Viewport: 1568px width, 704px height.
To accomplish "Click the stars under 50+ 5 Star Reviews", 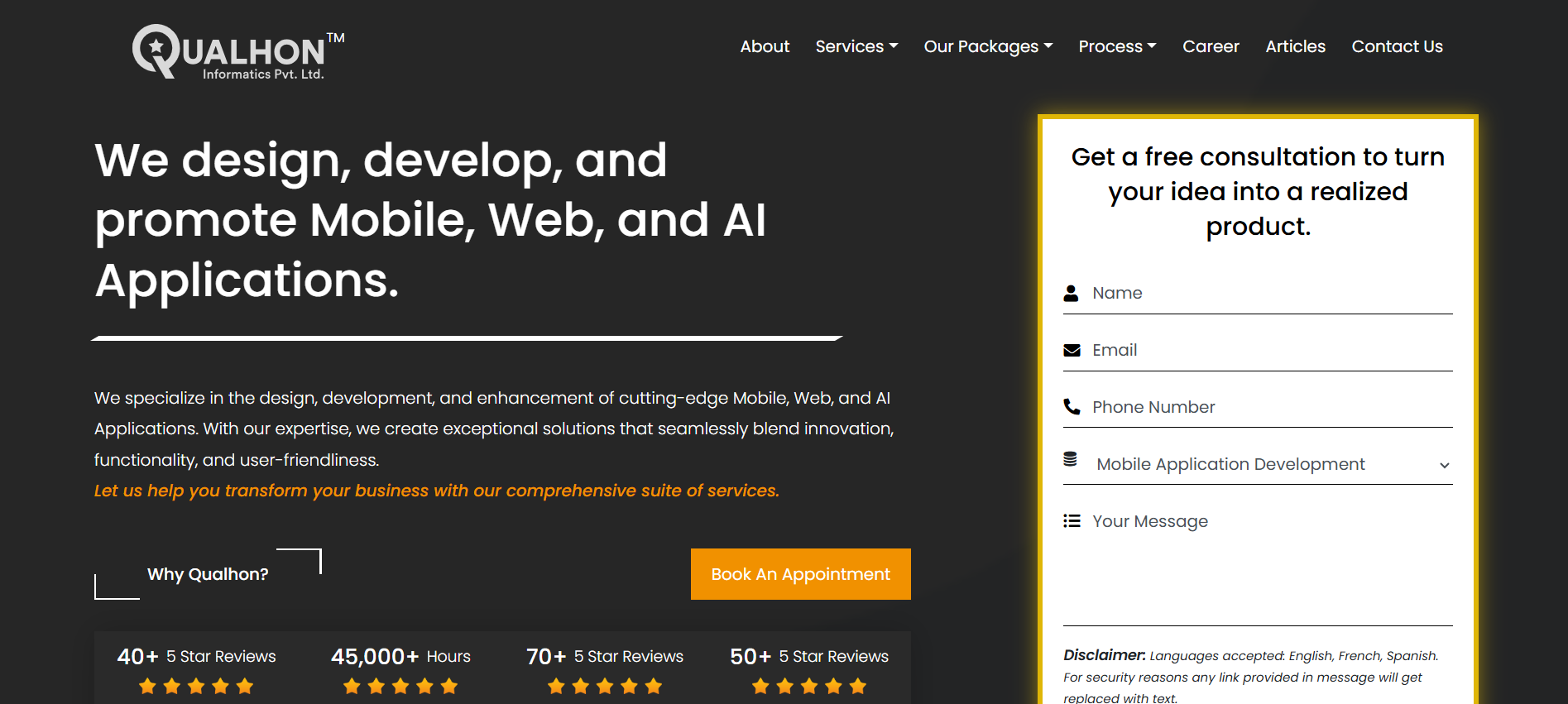I will pos(809,686).
